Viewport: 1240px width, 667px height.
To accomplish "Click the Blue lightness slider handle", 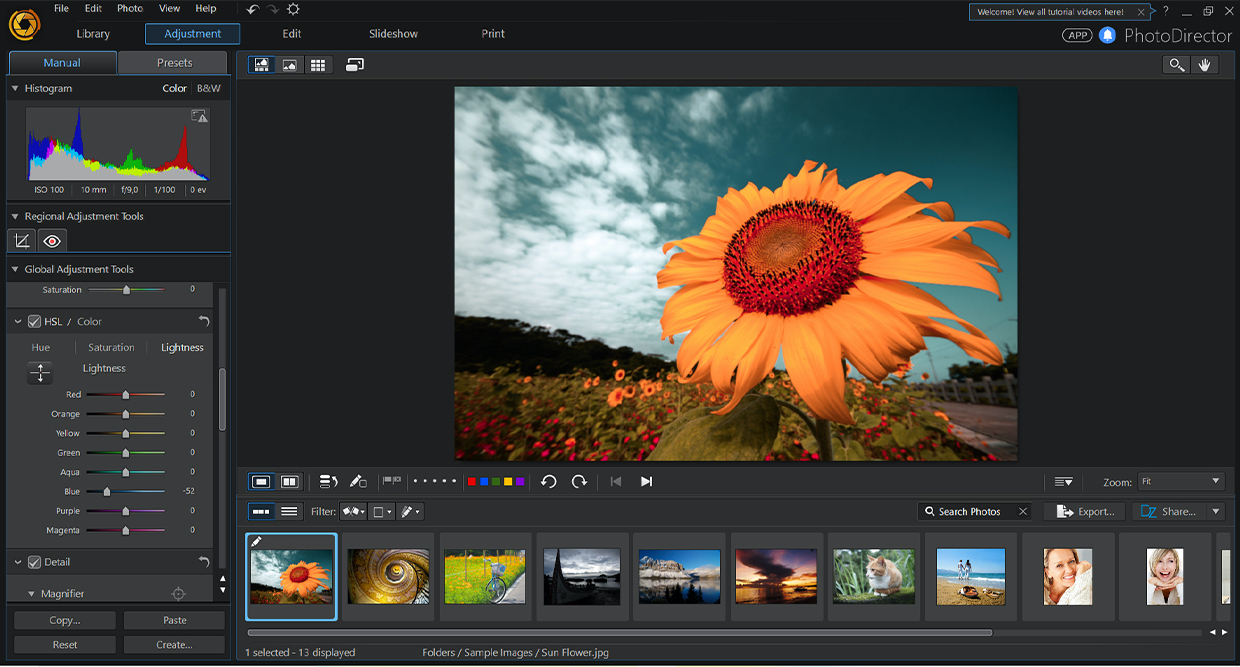I will click(106, 492).
